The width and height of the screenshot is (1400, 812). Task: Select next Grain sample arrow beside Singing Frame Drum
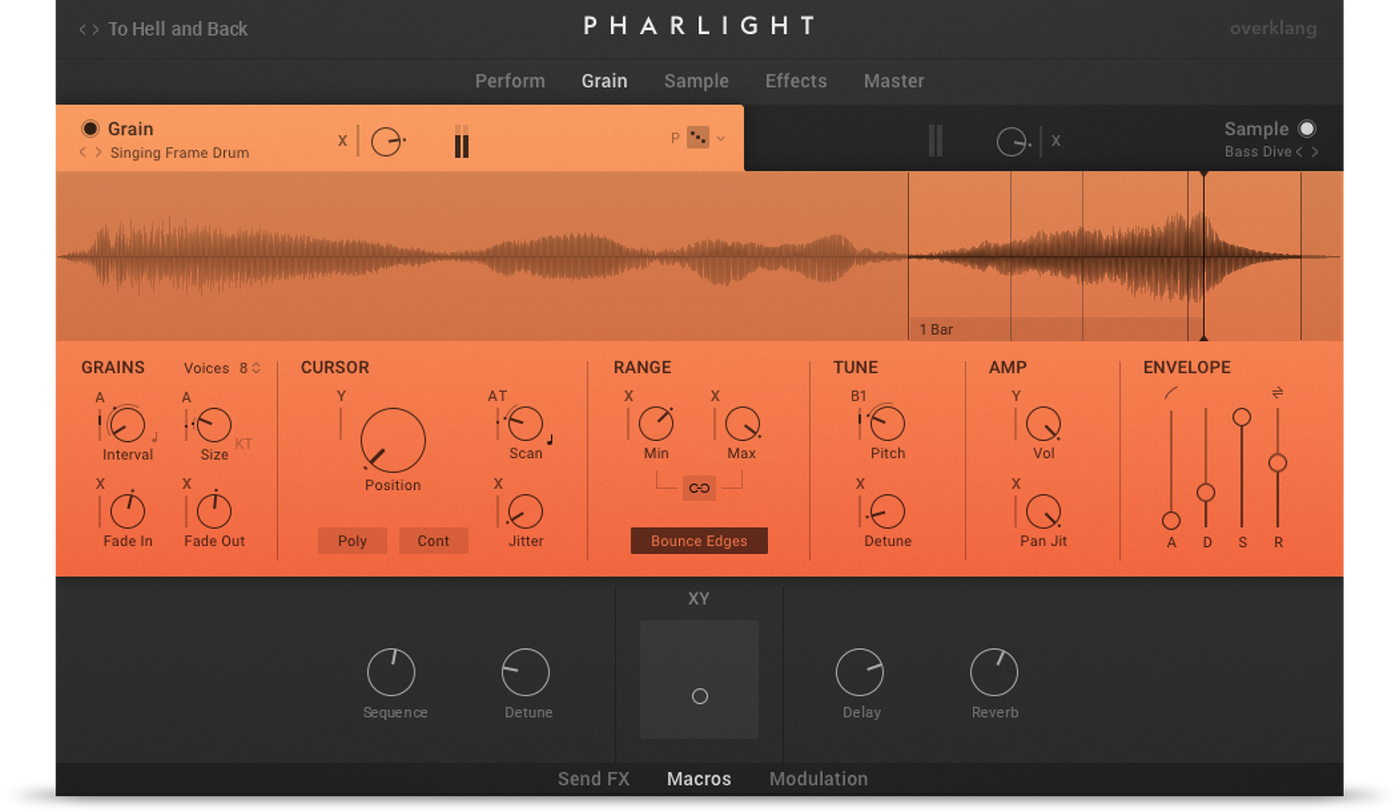click(x=98, y=153)
